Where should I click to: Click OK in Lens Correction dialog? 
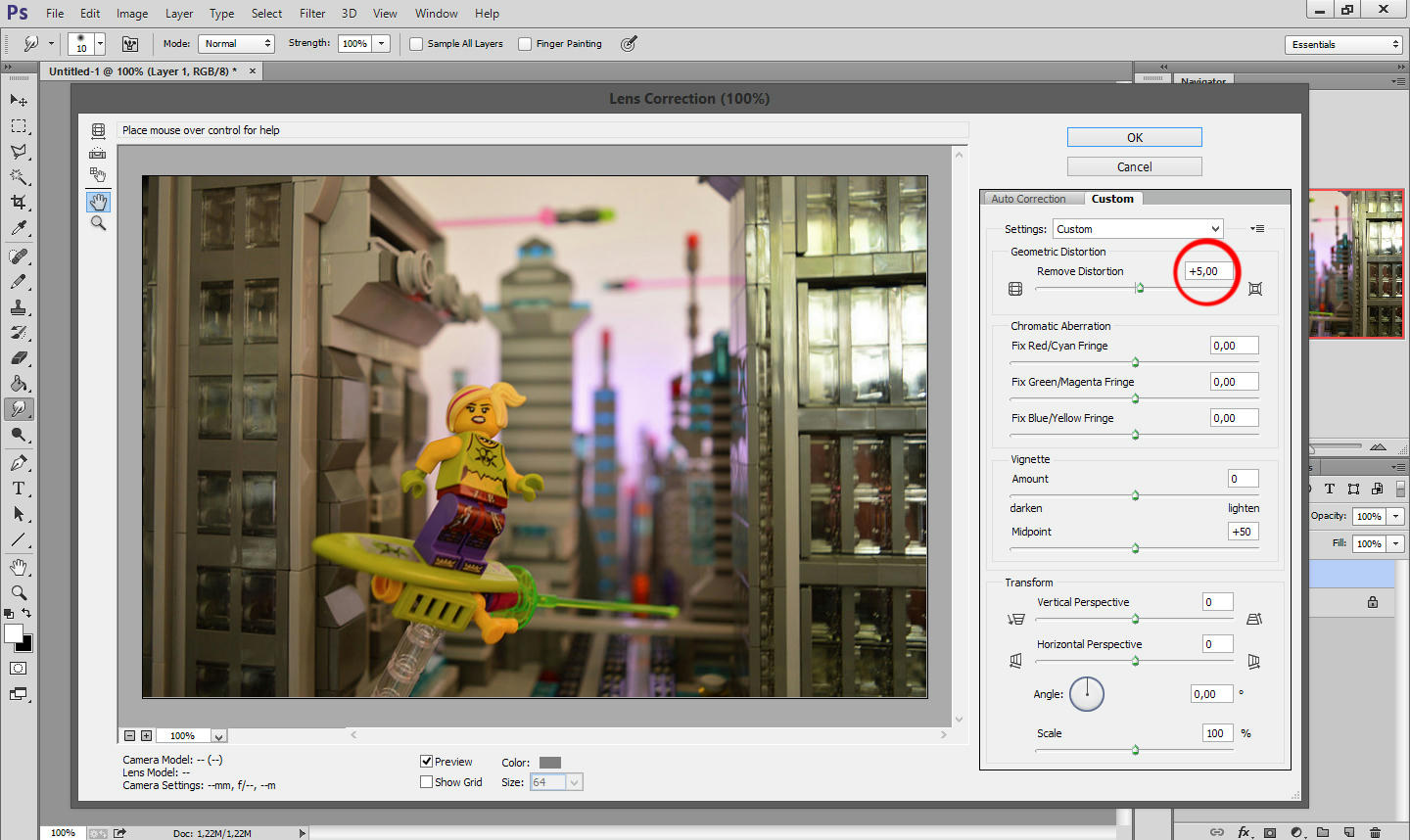click(x=1135, y=137)
